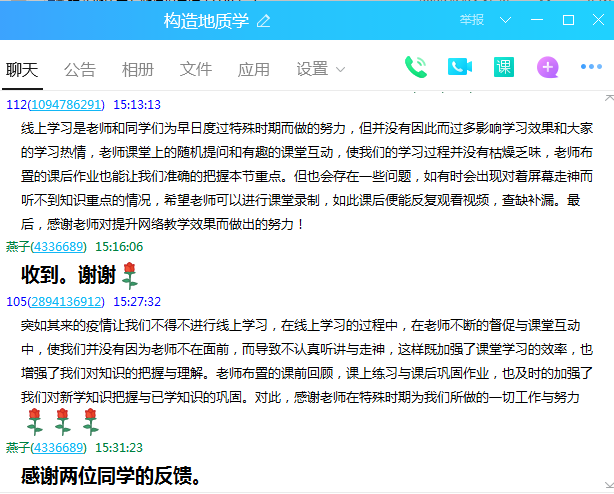Start a group video call
Screen dimensions: 614x494
[460, 67]
